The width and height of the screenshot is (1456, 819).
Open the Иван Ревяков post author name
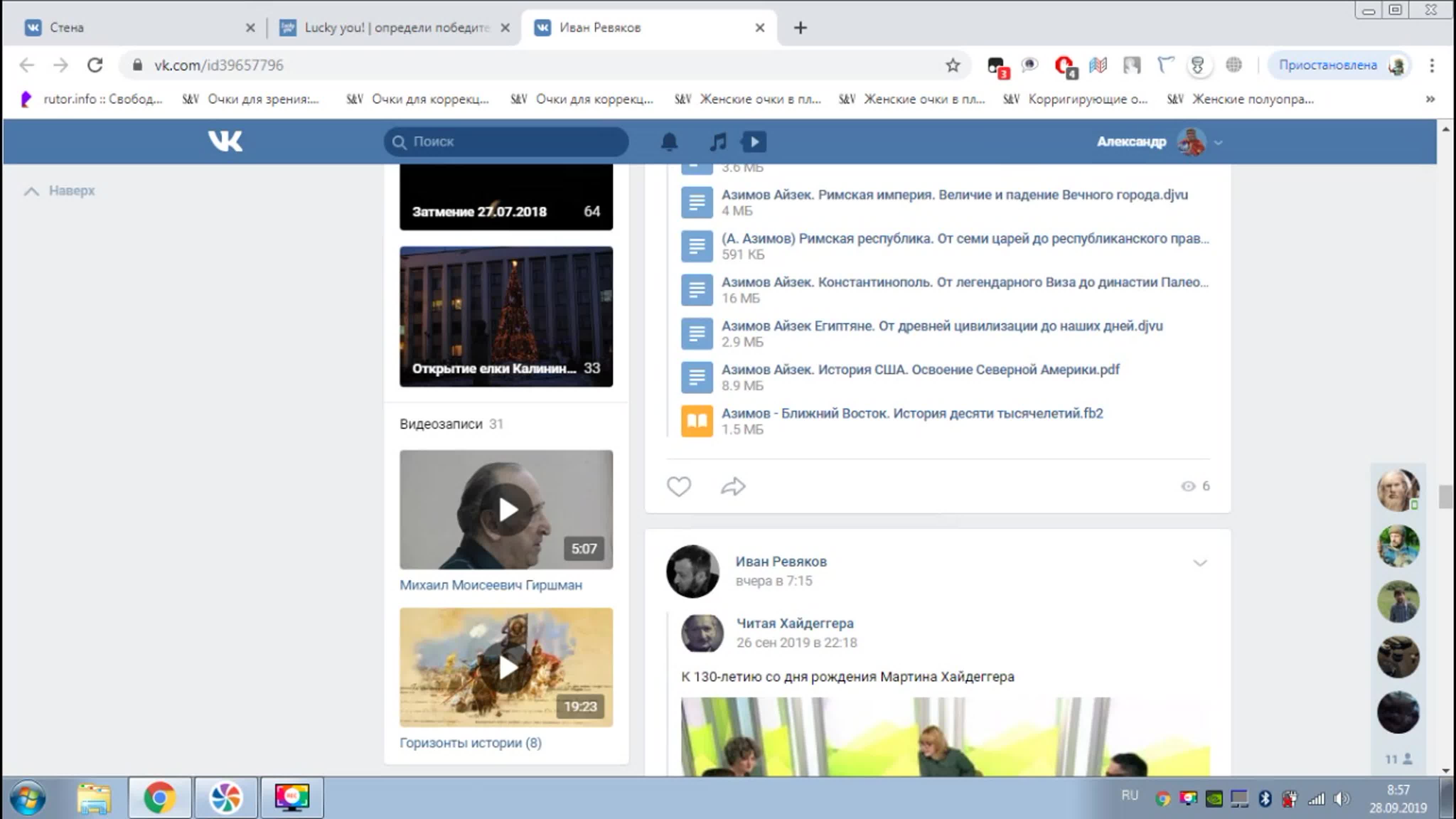(x=781, y=562)
